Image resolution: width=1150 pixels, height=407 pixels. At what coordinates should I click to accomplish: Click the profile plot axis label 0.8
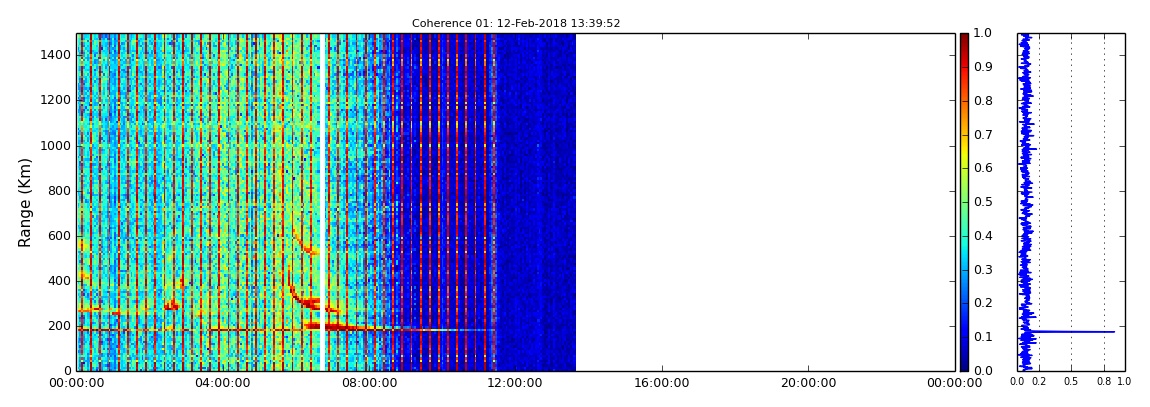tap(1105, 381)
